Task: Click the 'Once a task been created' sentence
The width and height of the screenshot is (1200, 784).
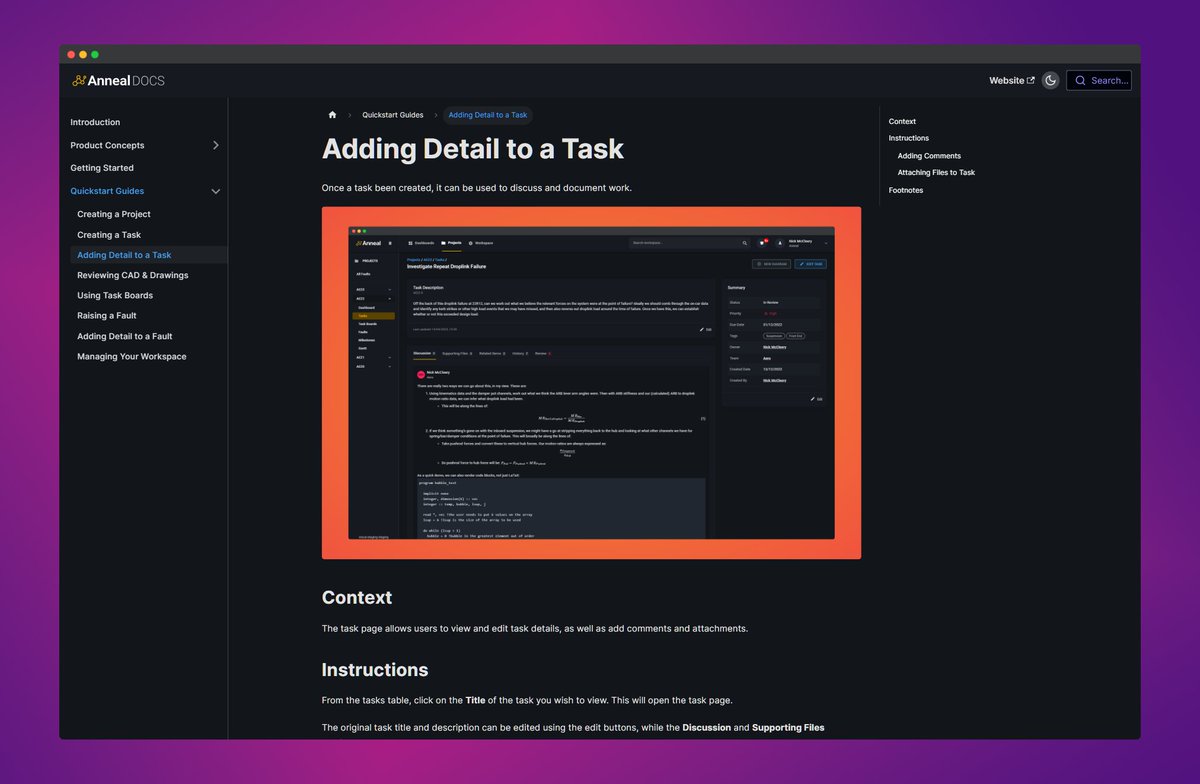Action: (x=477, y=188)
